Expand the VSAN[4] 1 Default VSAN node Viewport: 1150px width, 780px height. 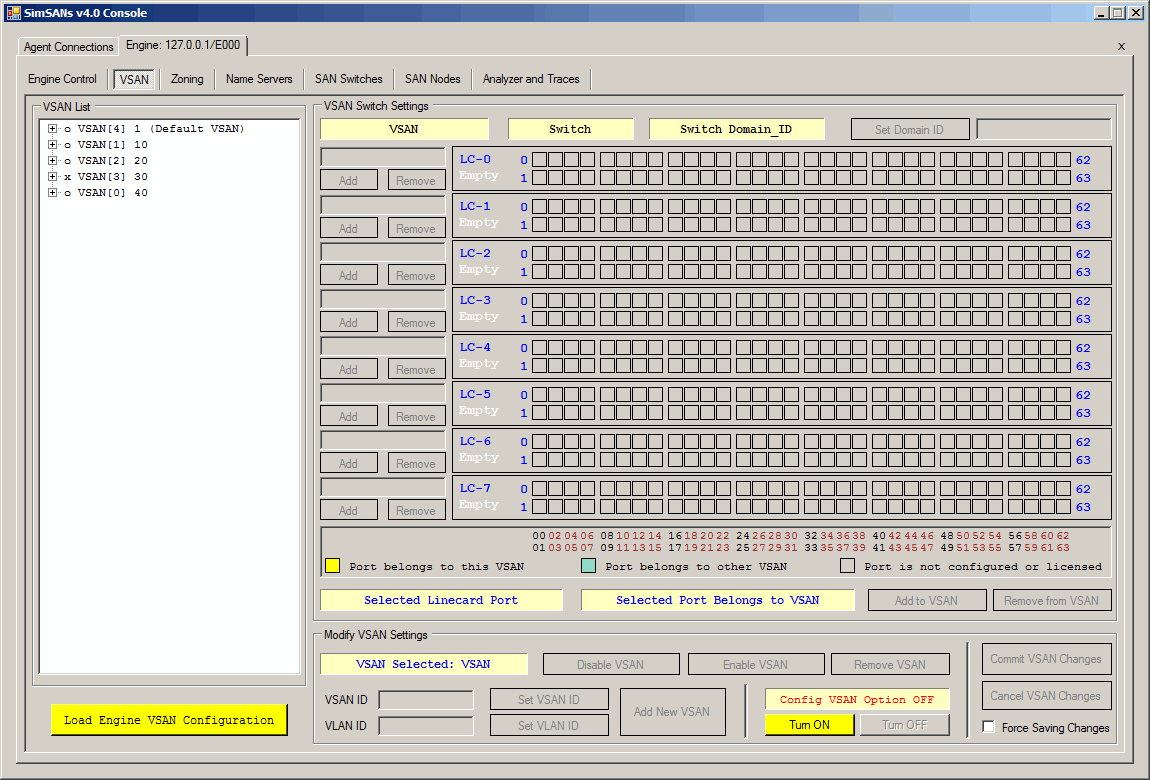pyautogui.click(x=53, y=129)
